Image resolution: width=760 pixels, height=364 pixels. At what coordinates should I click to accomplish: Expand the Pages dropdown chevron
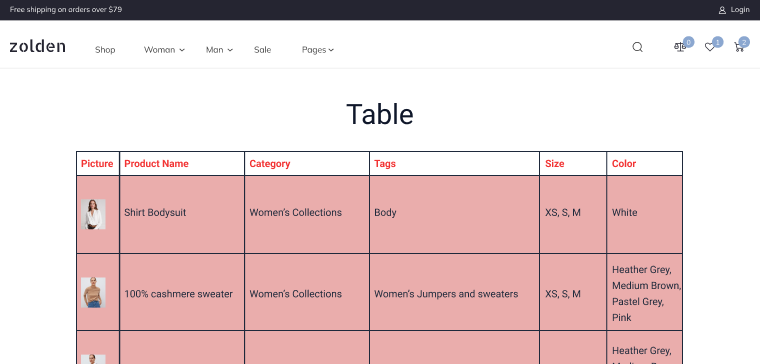coord(331,50)
